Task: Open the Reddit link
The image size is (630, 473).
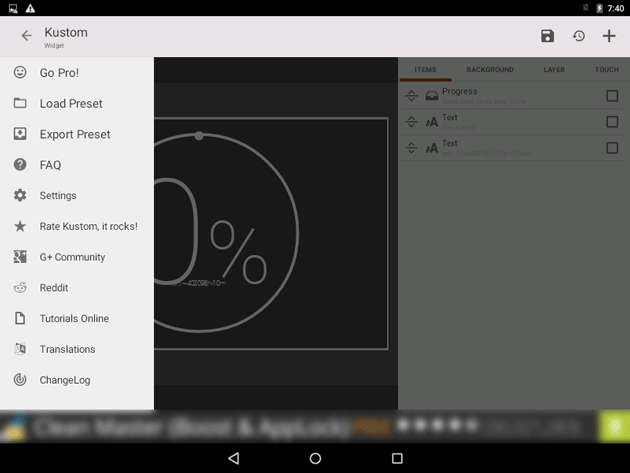Action: (77, 288)
